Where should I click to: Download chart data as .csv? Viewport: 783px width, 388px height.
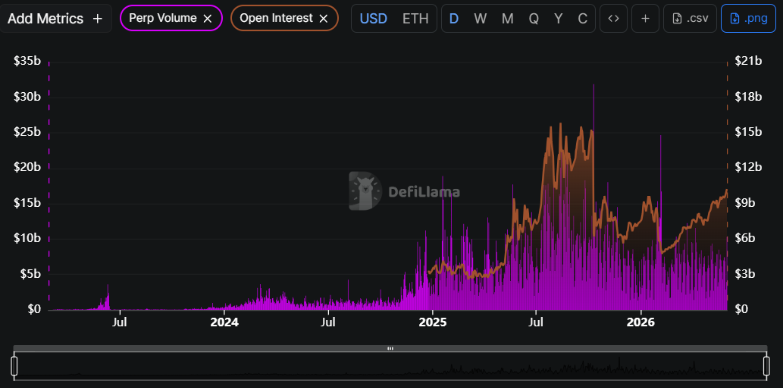tap(690, 19)
